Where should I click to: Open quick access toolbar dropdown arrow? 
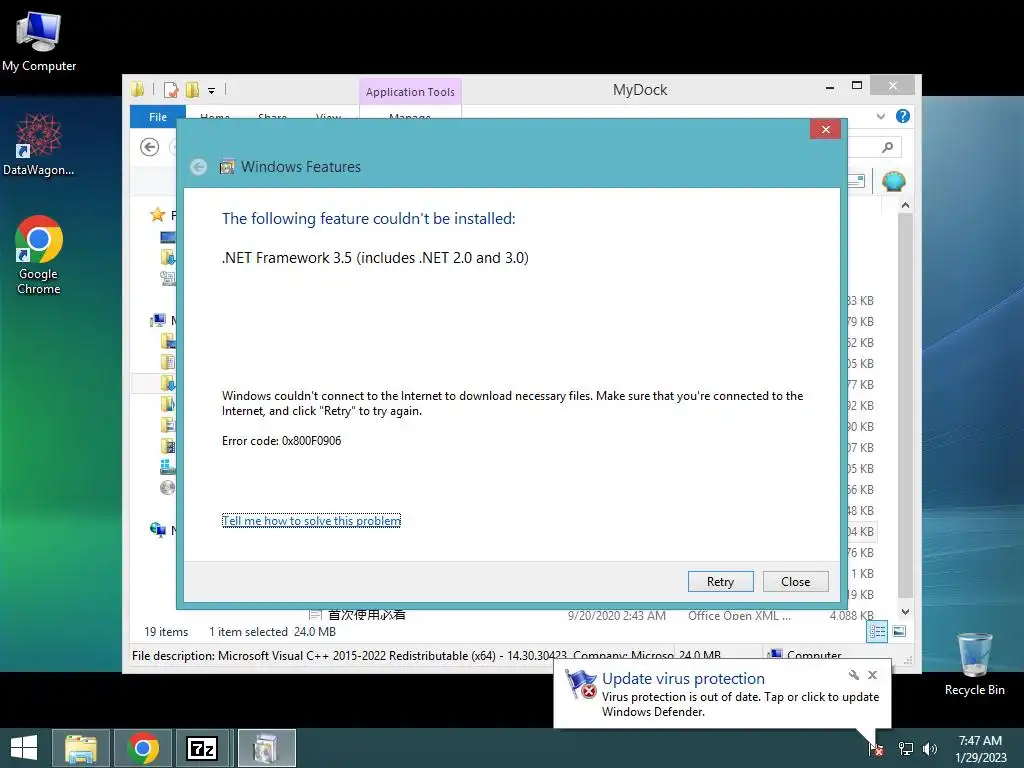212,91
